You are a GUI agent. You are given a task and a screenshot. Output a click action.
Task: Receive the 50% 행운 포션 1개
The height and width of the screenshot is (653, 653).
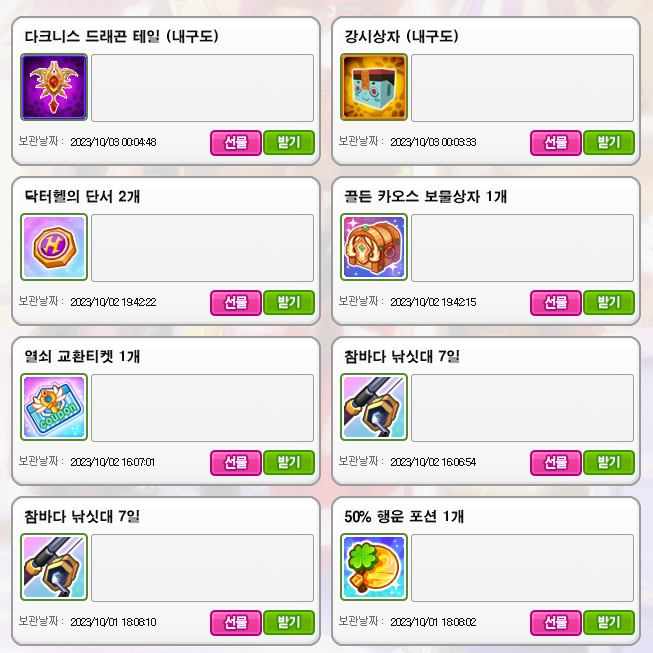(x=608, y=623)
